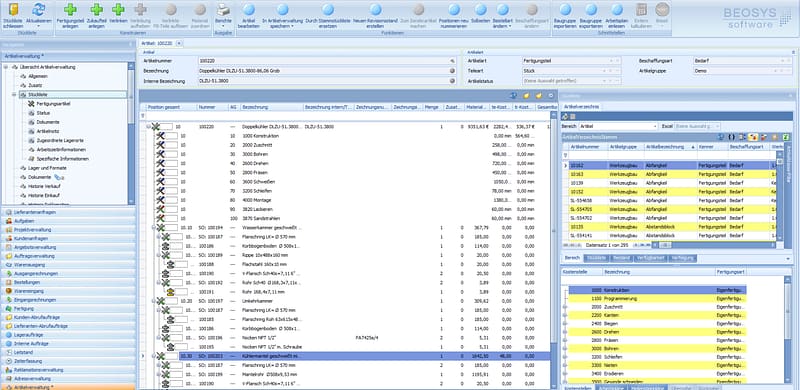Switch to the Bestand tab in the right panel
This screenshot has width=800, height=390.
(621, 258)
